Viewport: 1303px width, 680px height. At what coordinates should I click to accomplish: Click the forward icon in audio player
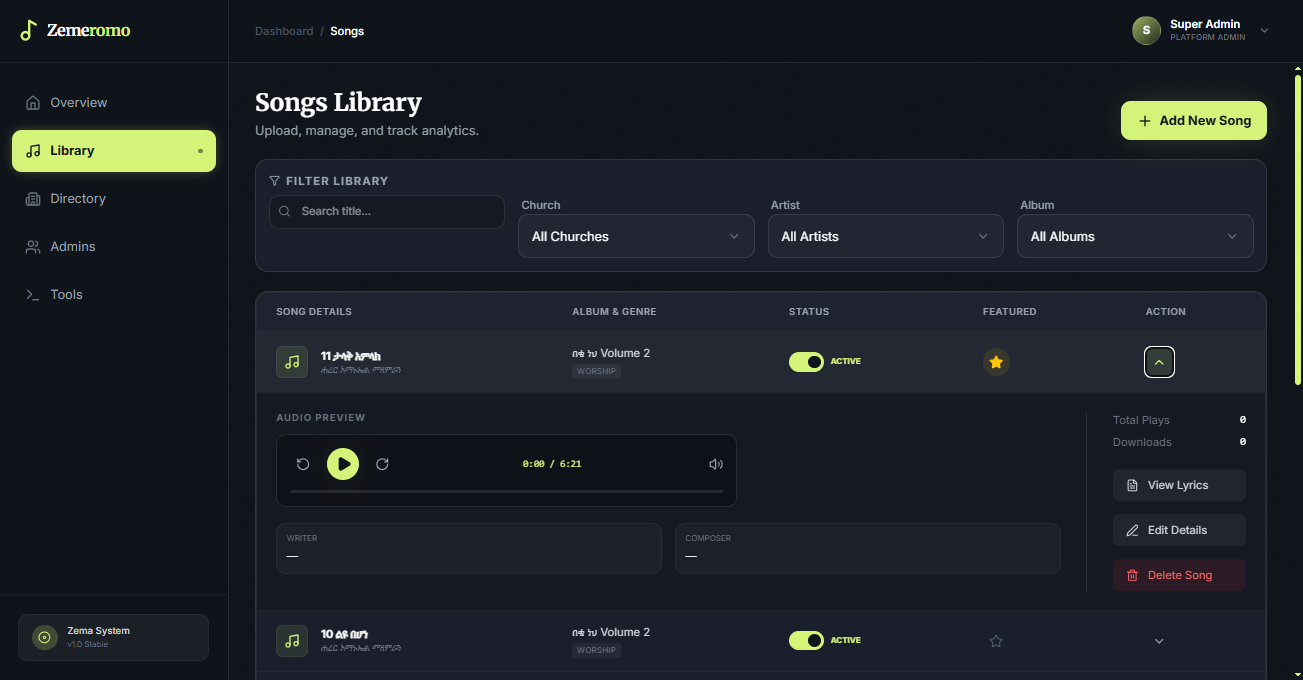382,464
